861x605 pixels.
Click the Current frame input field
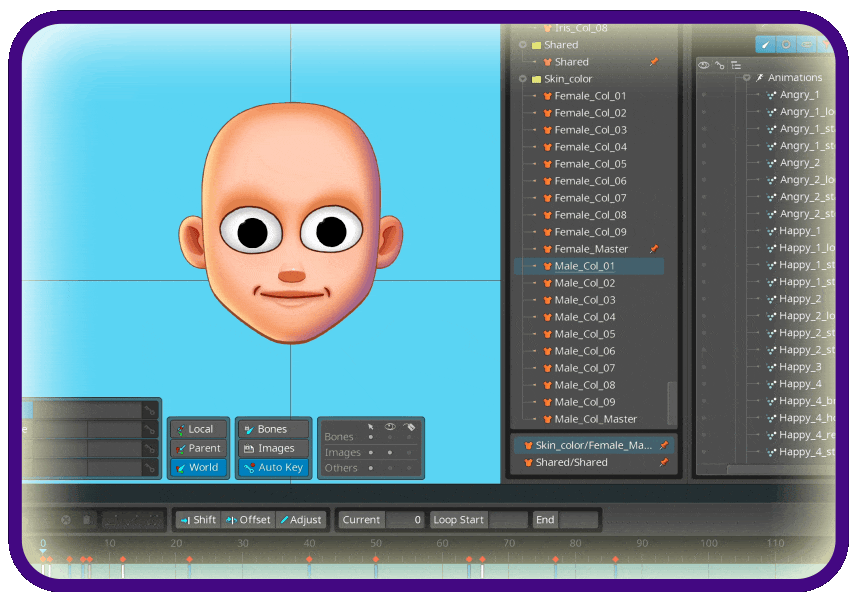(405, 520)
